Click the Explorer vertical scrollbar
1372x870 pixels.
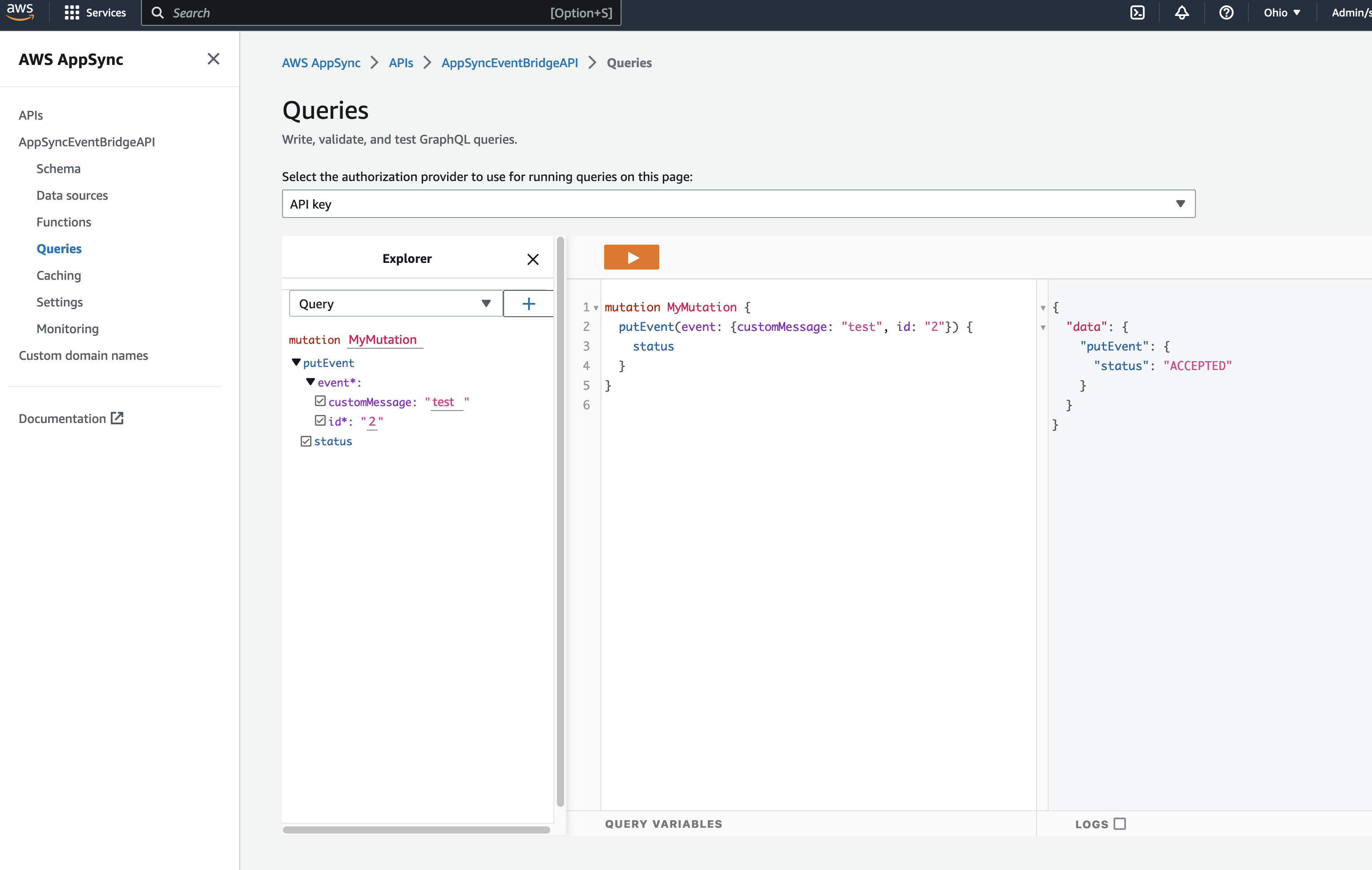click(560, 521)
